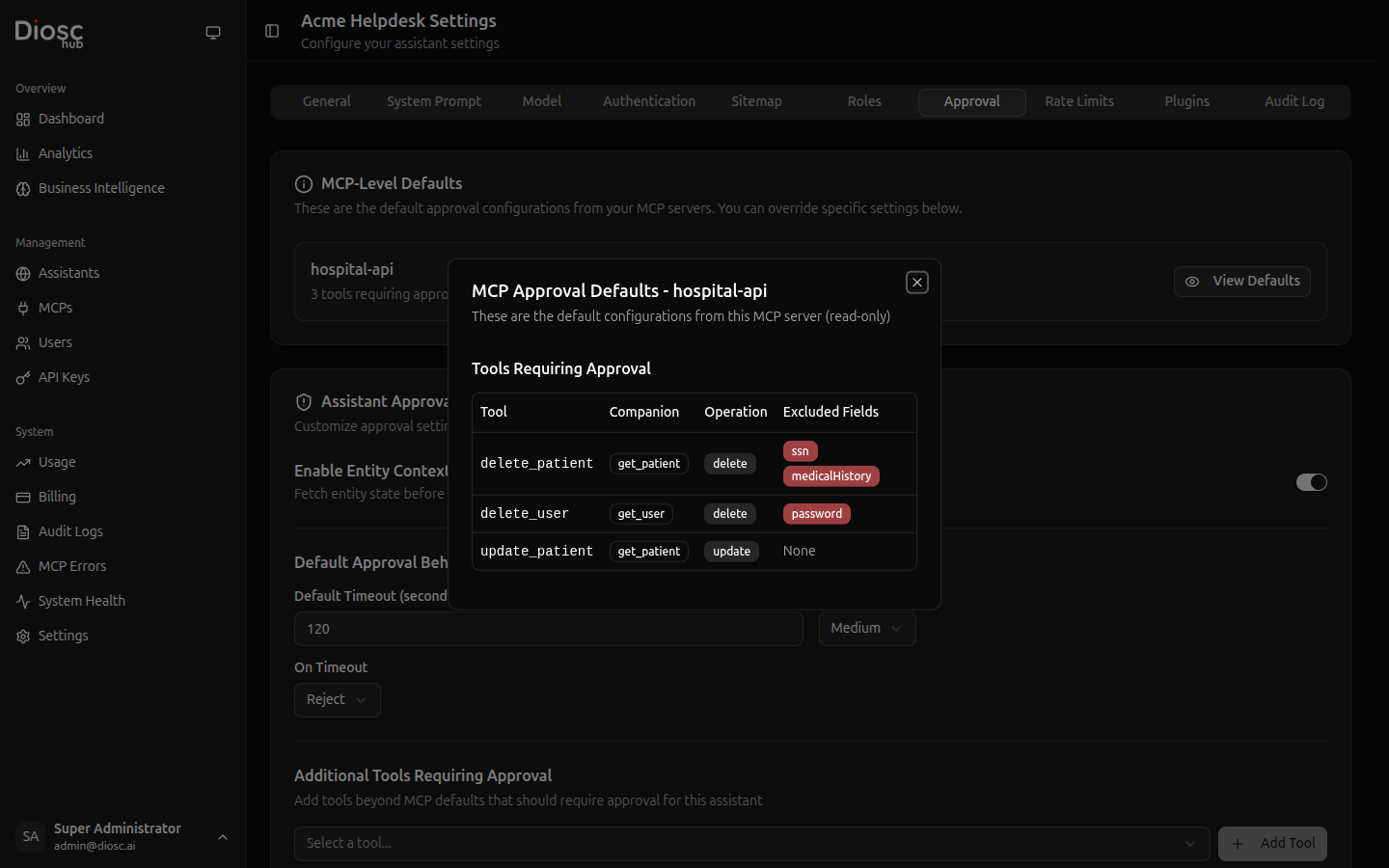The width and height of the screenshot is (1389, 868).
Task: Click the monitor icon beside the Diosc logo
Action: tap(213, 33)
